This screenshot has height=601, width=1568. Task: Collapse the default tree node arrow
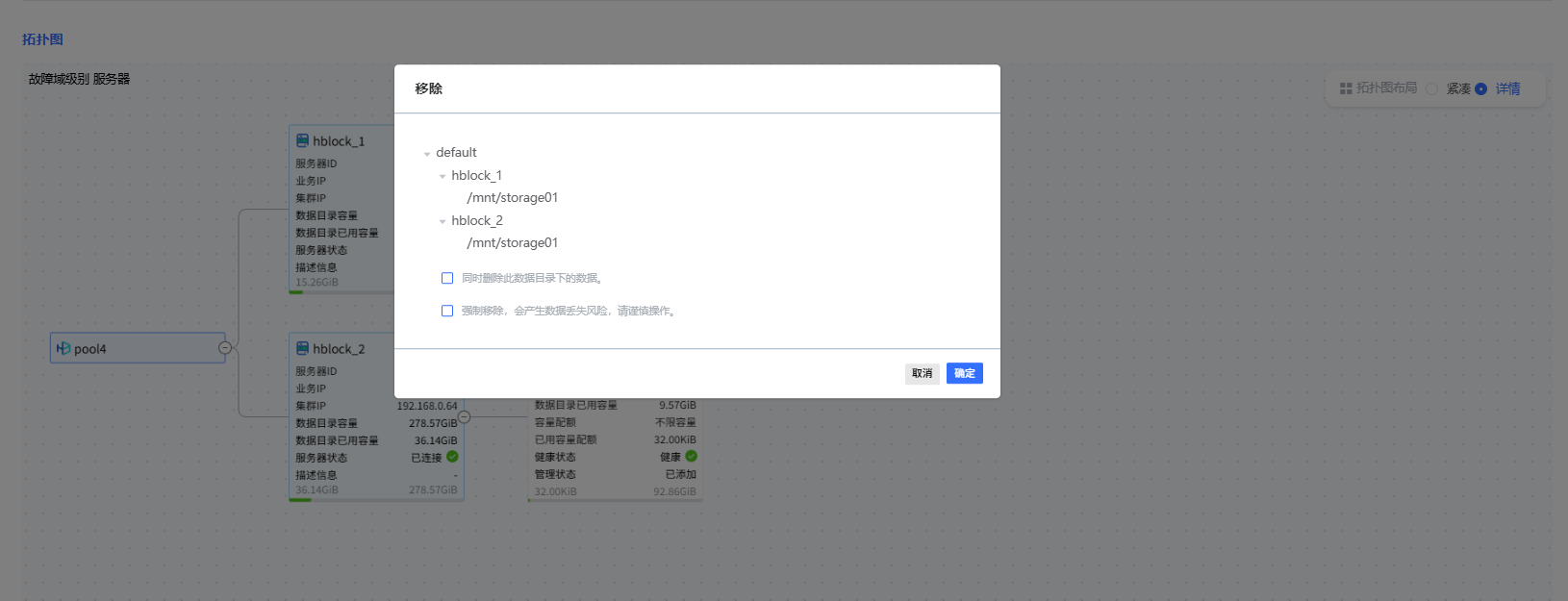click(427, 154)
